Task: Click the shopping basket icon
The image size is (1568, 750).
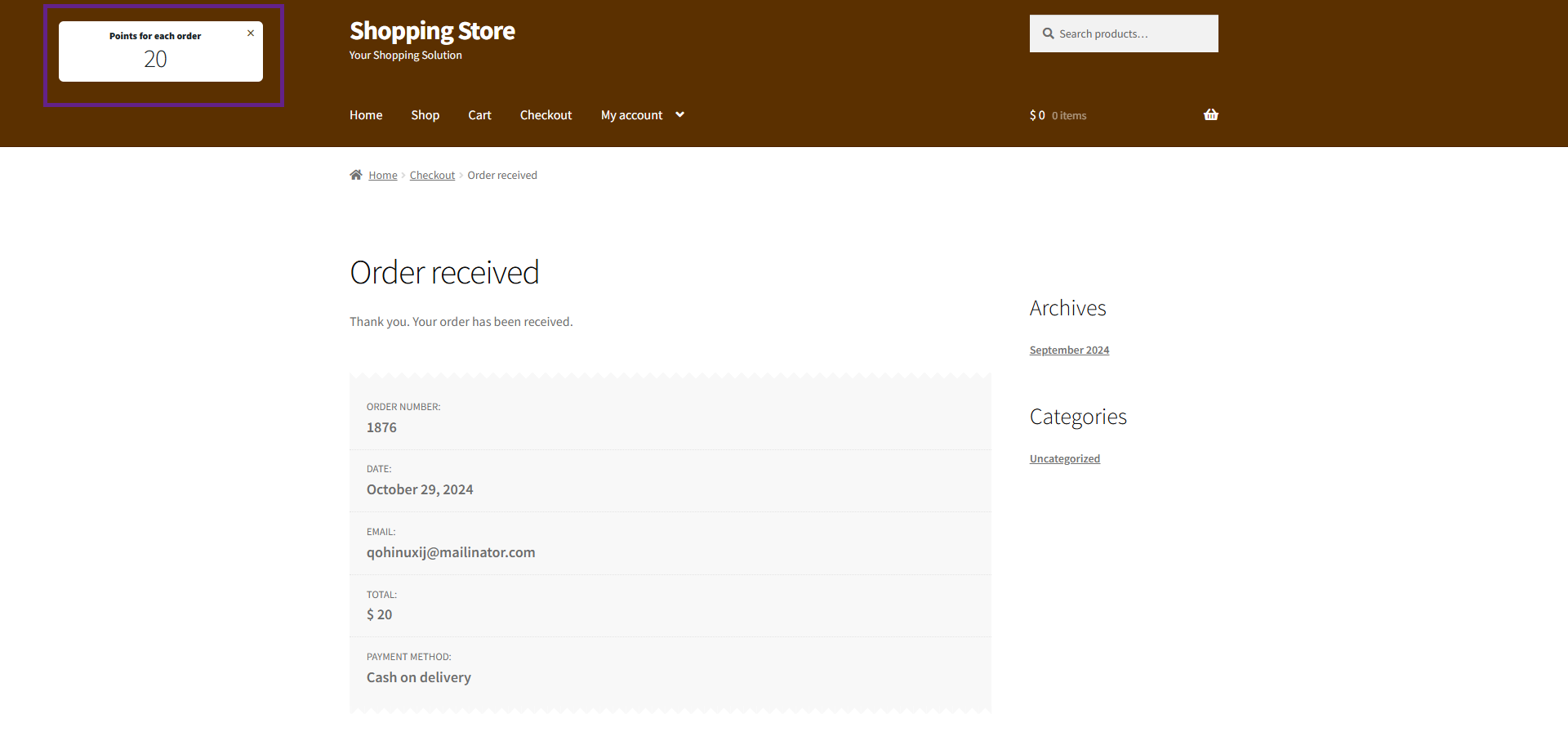Action: click(1210, 115)
